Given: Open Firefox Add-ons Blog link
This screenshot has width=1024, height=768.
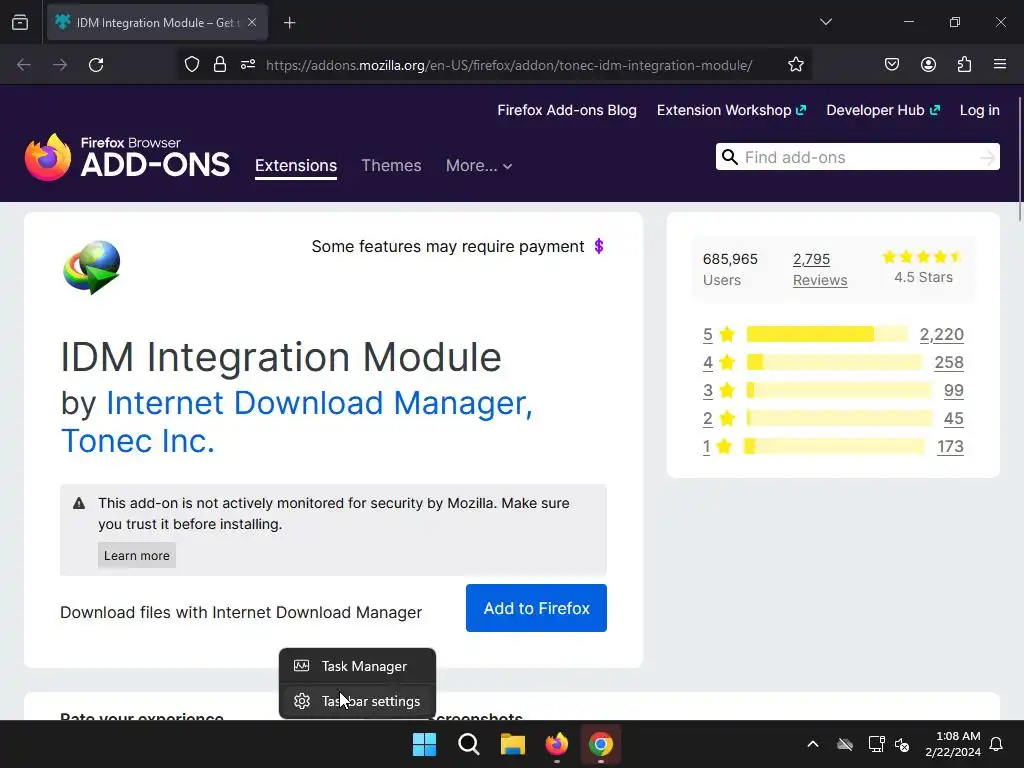Looking at the screenshot, I should (567, 110).
